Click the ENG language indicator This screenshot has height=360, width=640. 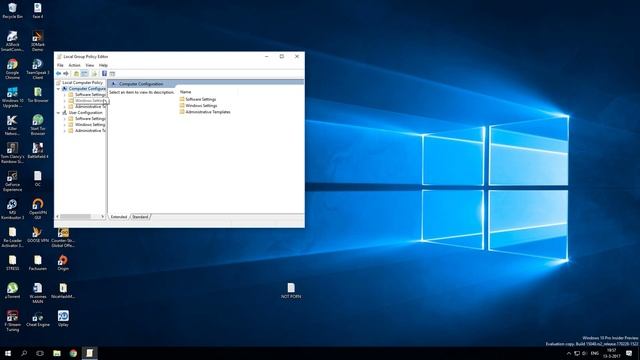pyautogui.click(x=595, y=353)
